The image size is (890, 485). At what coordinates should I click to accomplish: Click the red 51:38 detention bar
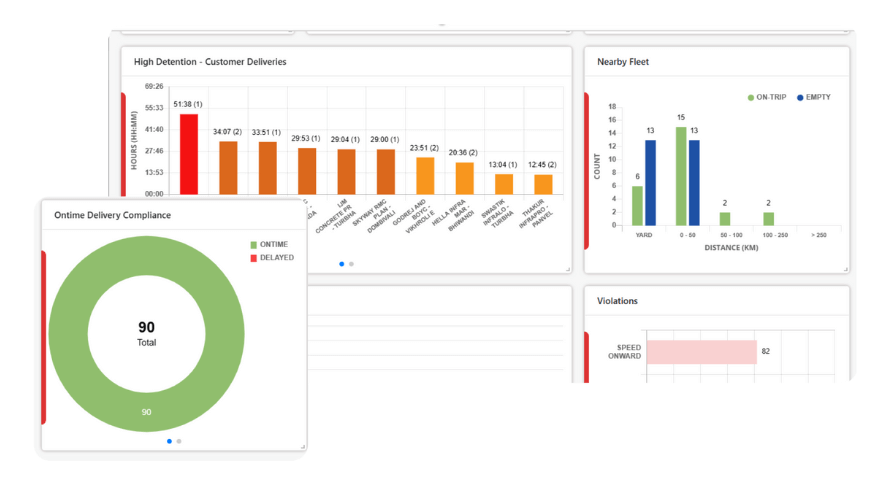point(189,154)
